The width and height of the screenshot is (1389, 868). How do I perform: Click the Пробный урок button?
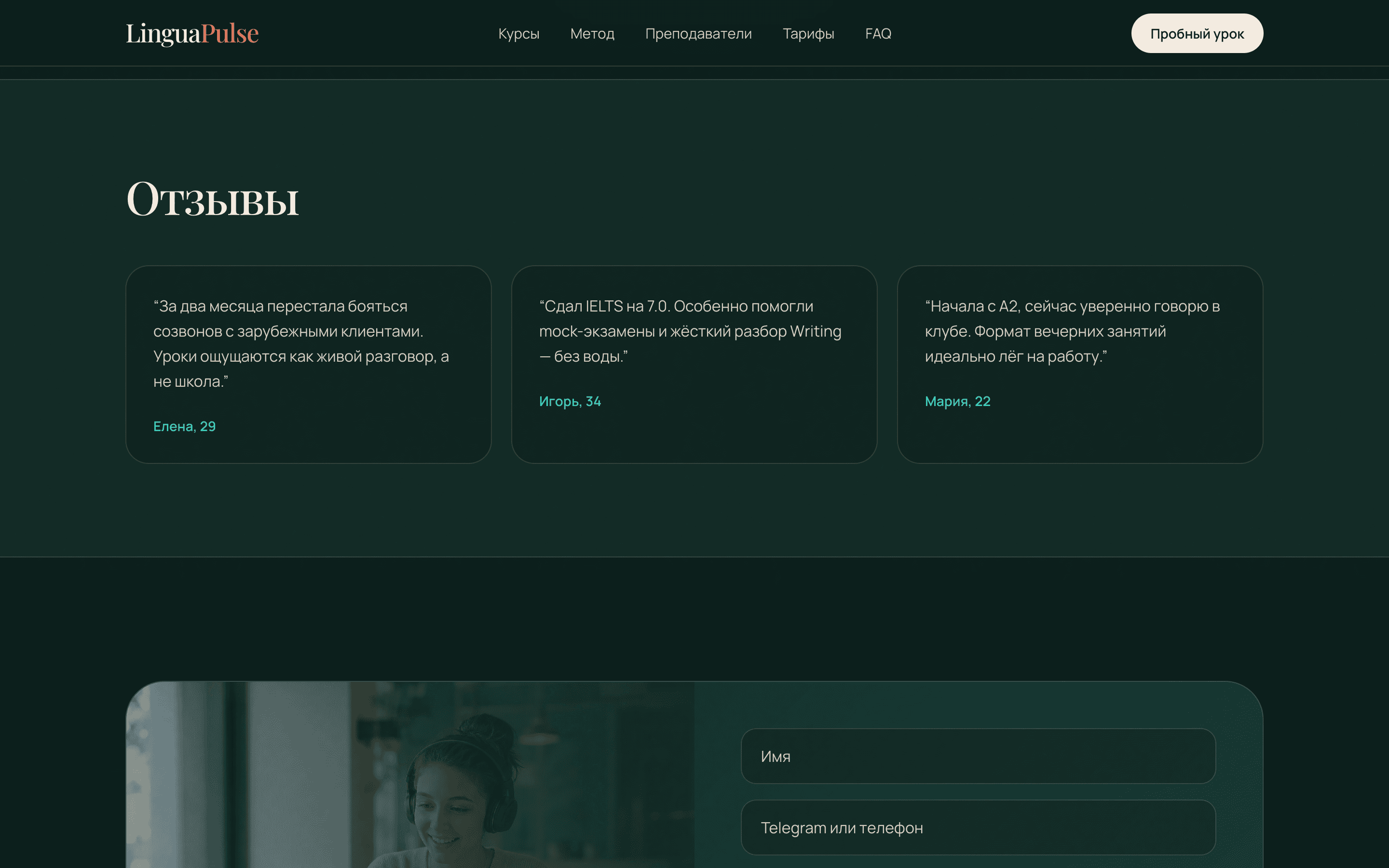point(1197,33)
